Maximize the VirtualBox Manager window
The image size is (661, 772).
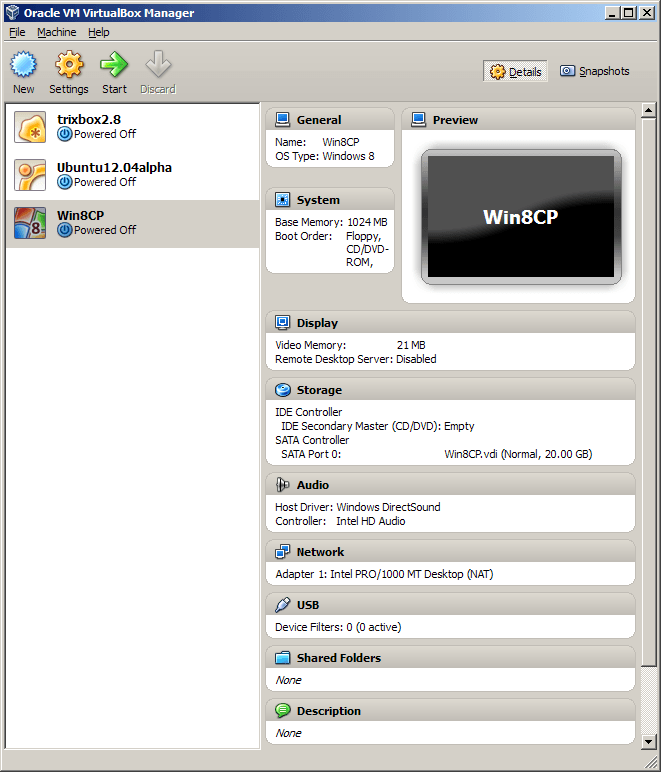coord(629,13)
